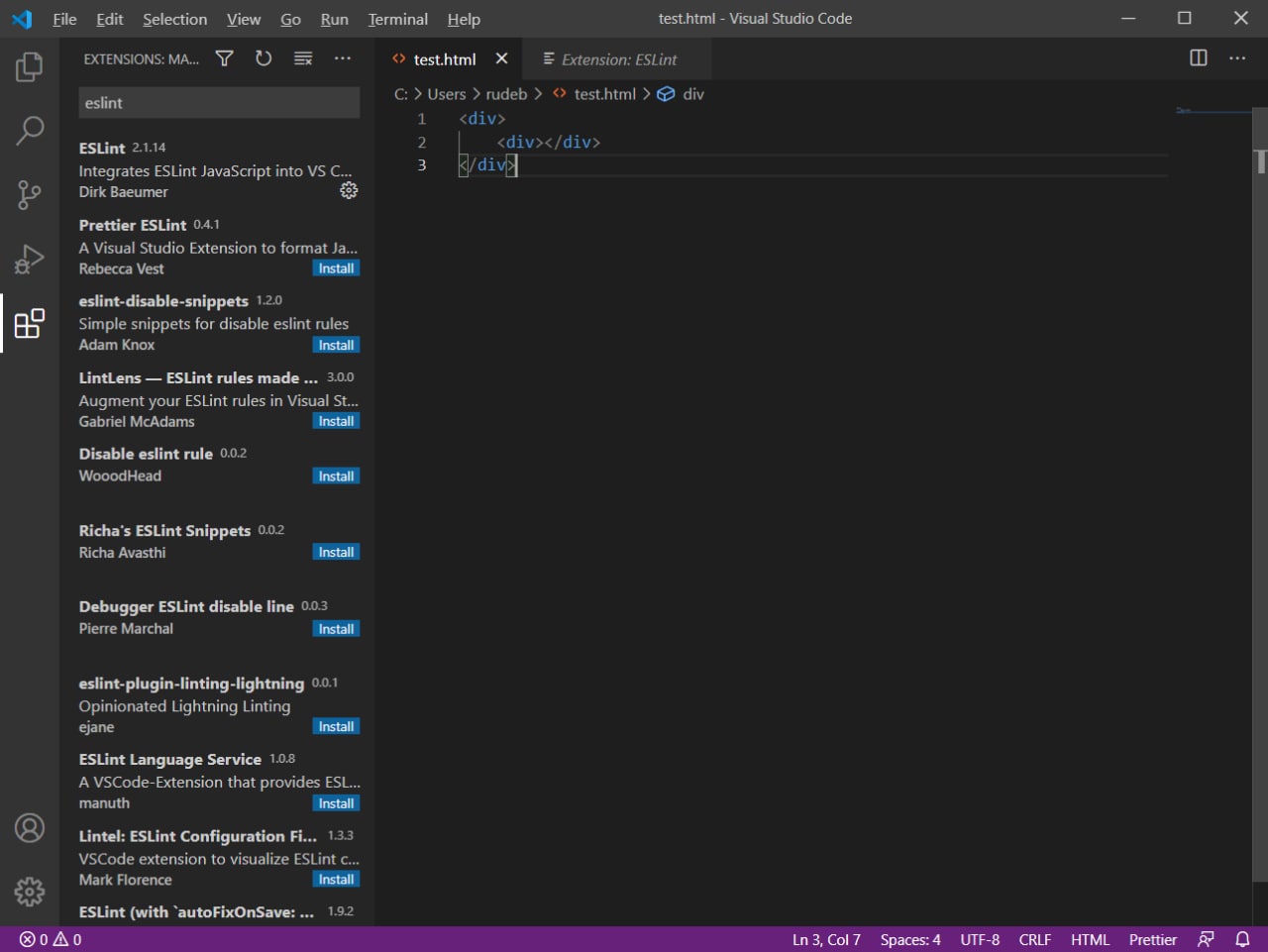
Task: Install ESLint Language Service extension
Action: tap(336, 802)
